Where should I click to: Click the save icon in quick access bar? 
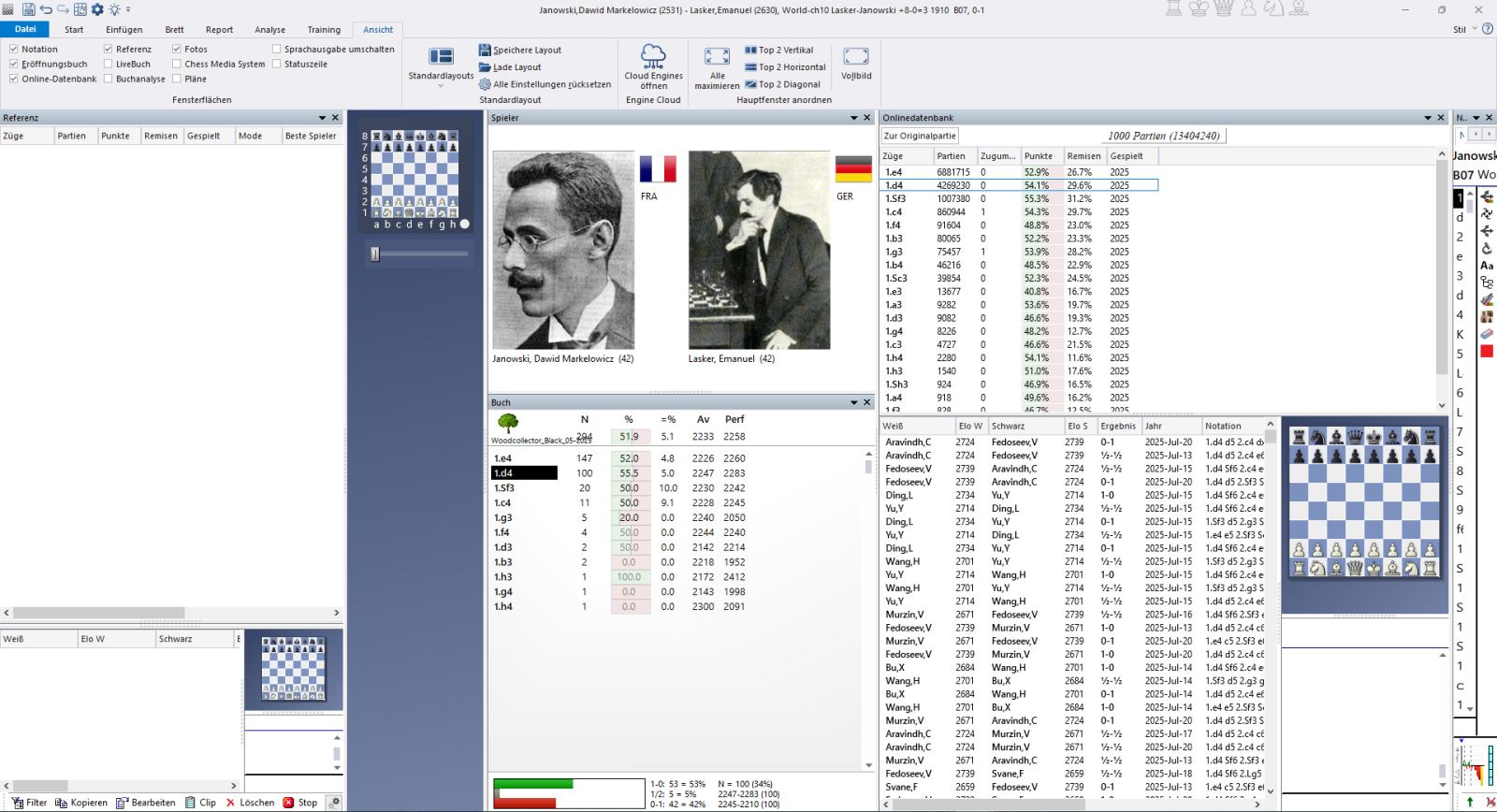28,9
